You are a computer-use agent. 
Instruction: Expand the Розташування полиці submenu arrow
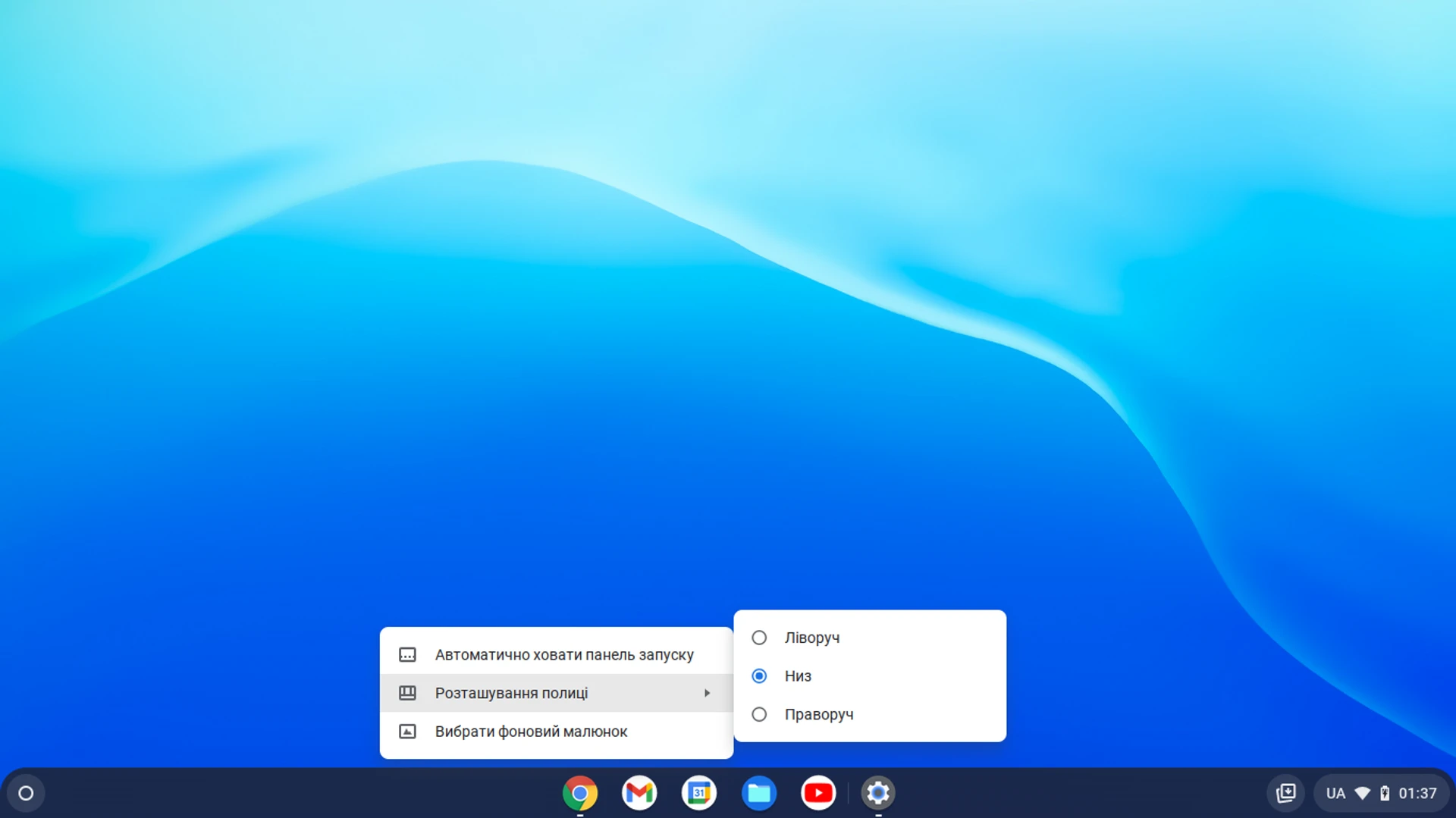tap(708, 692)
